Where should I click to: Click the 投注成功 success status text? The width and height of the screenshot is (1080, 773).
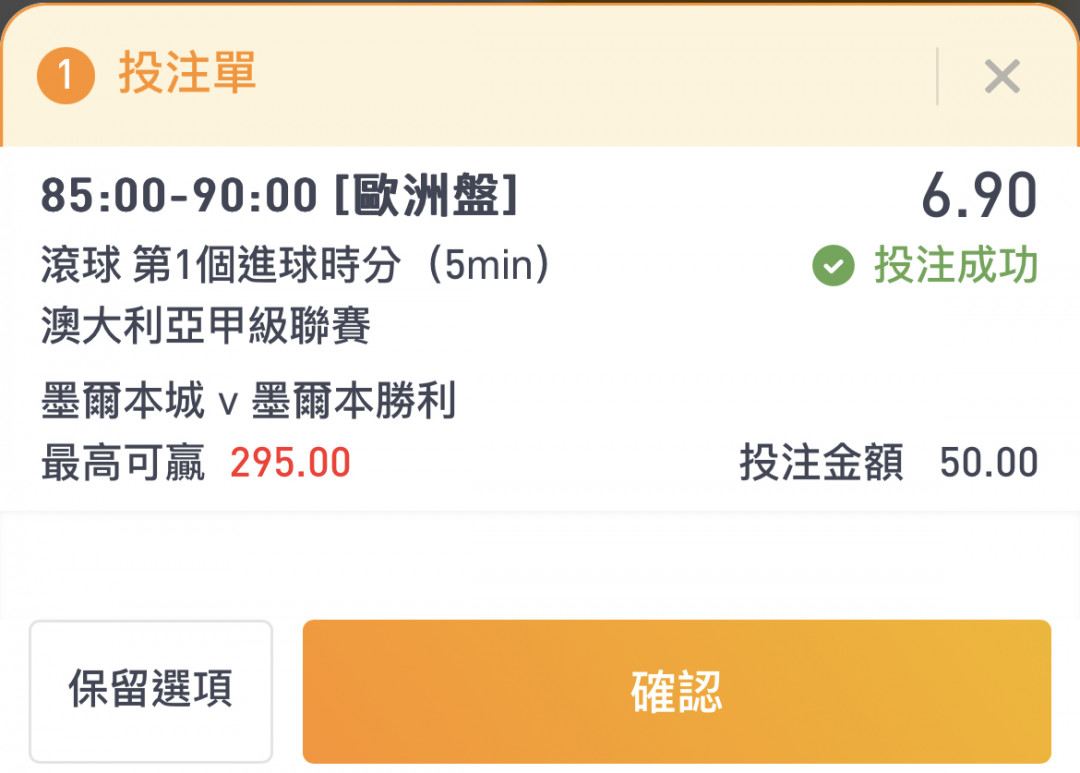coord(956,265)
